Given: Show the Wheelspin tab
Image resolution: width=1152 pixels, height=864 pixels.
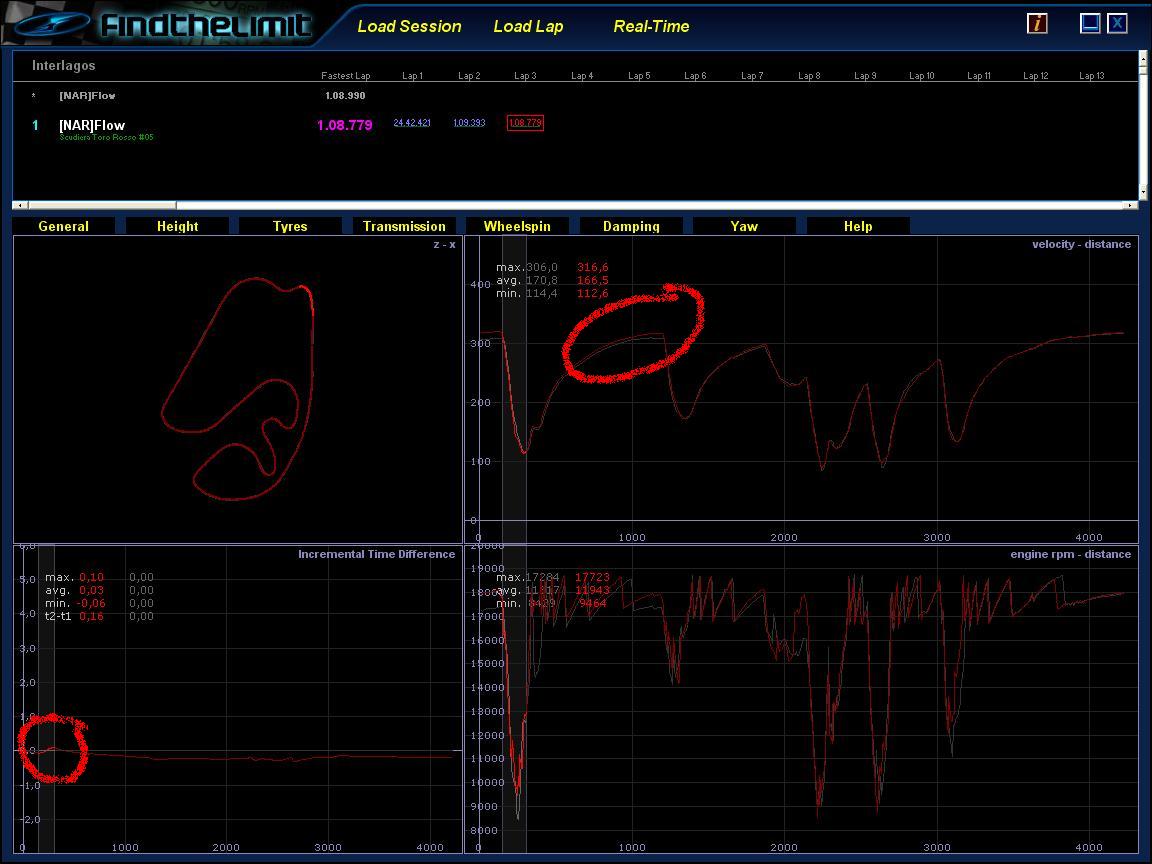Looking at the screenshot, I should click(517, 226).
